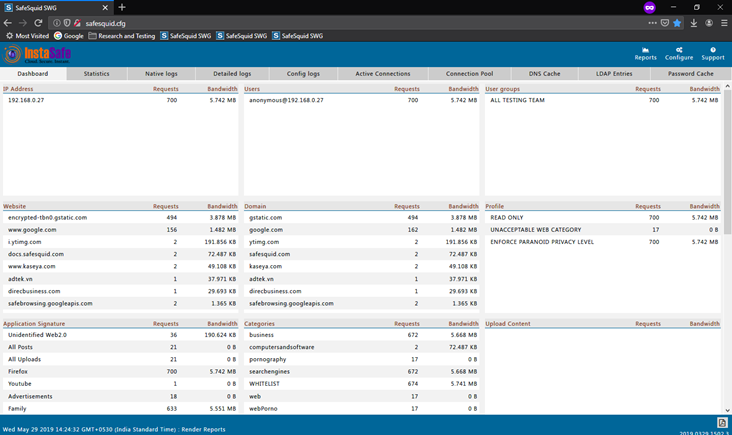
Task: Open the page actions three-dot menu
Action: coord(652,22)
